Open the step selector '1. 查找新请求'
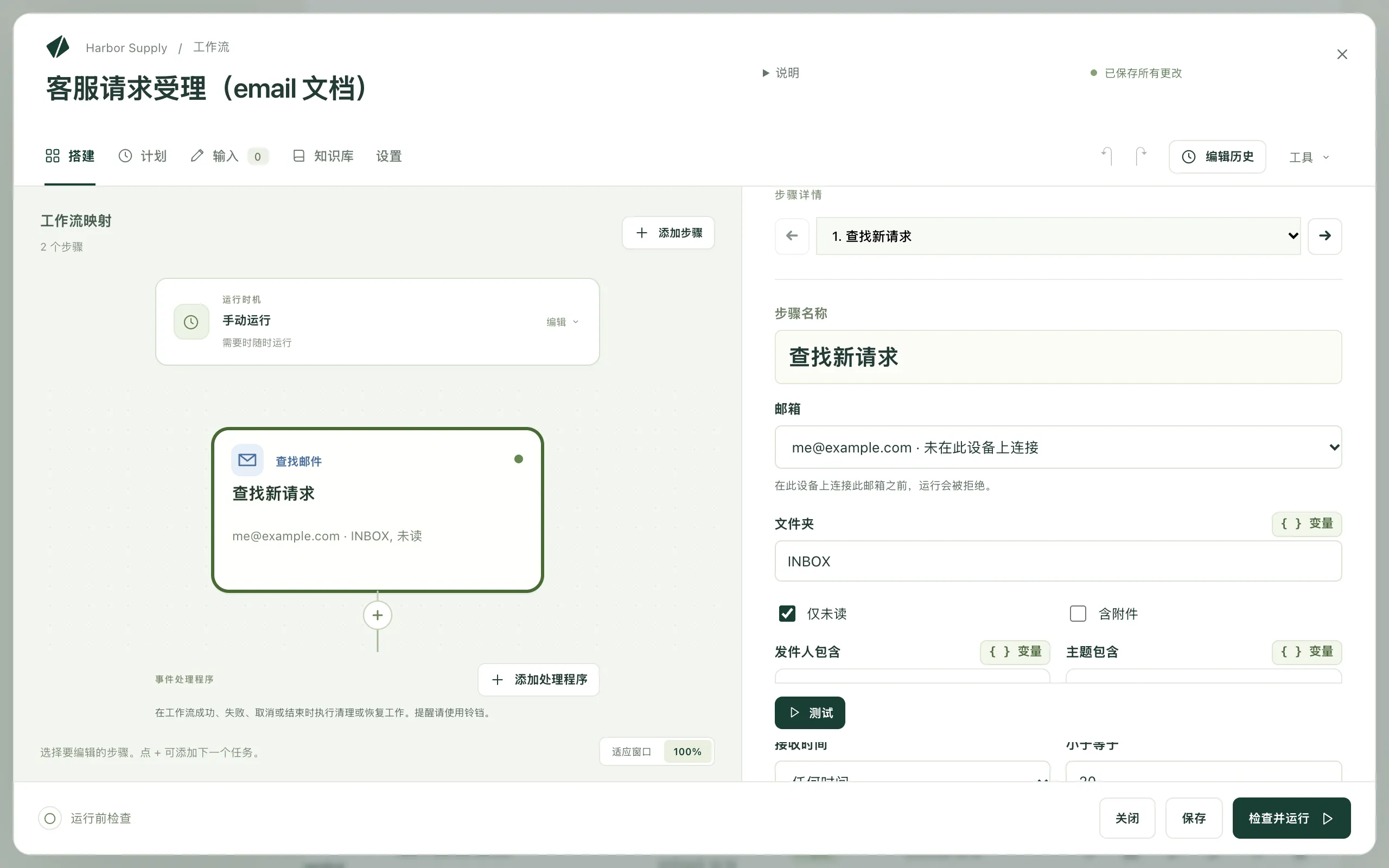1389x868 pixels. [x=1059, y=236]
